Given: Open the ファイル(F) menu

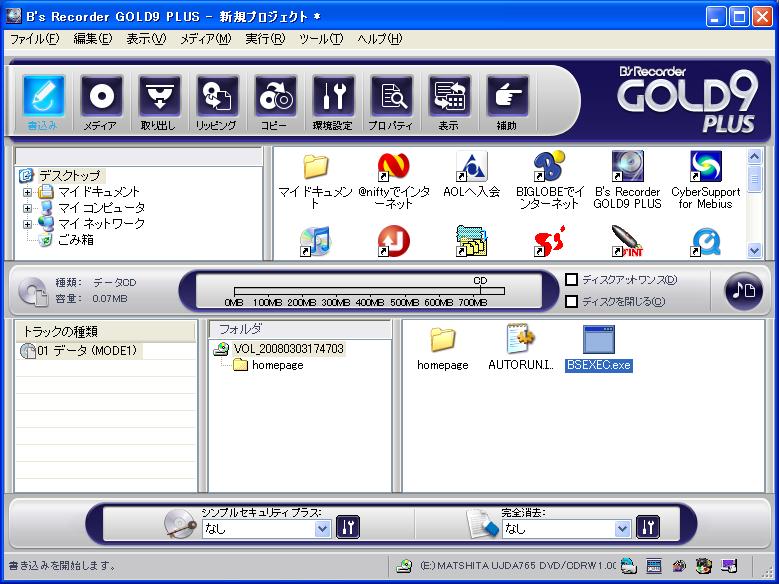Looking at the screenshot, I should [x=34, y=39].
